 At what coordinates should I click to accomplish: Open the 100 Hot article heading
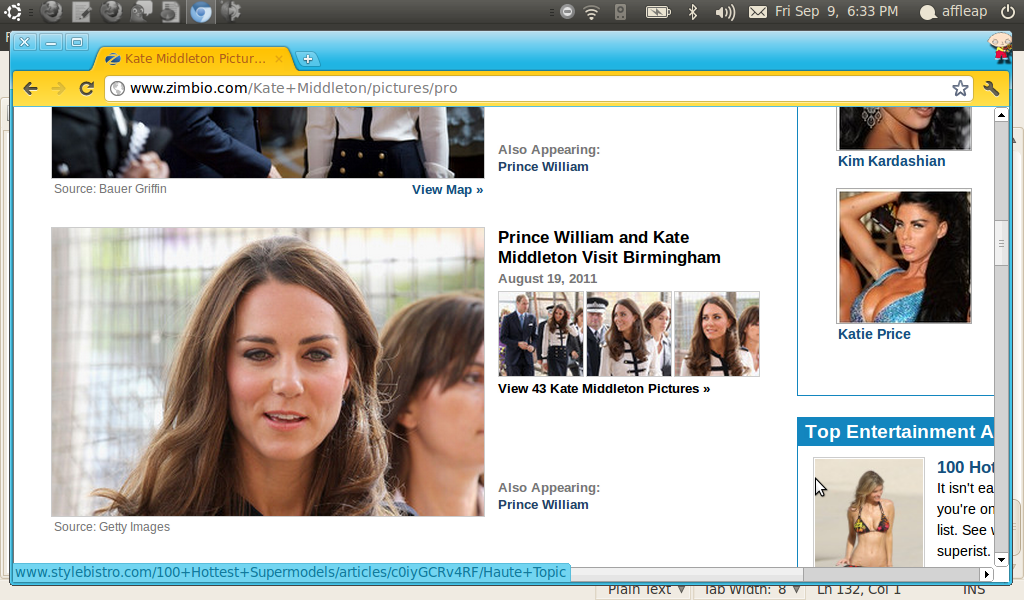pyautogui.click(x=965, y=467)
